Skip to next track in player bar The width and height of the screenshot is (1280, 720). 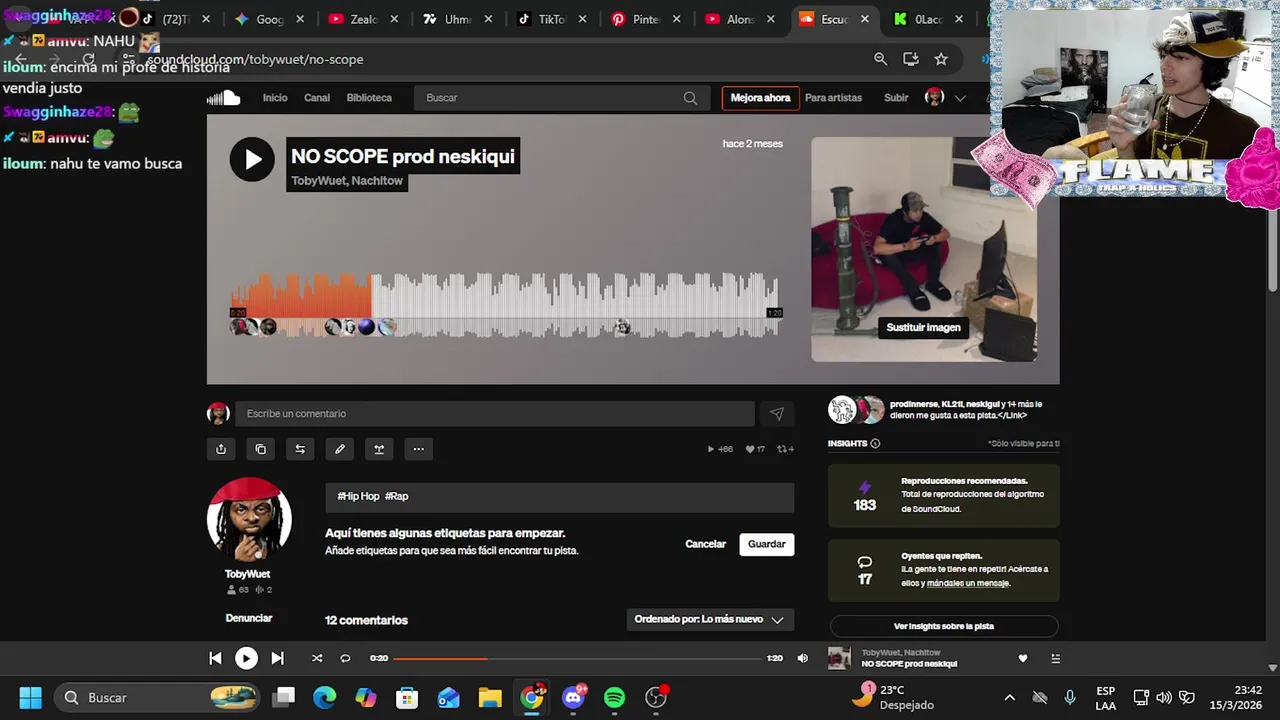[x=277, y=658]
